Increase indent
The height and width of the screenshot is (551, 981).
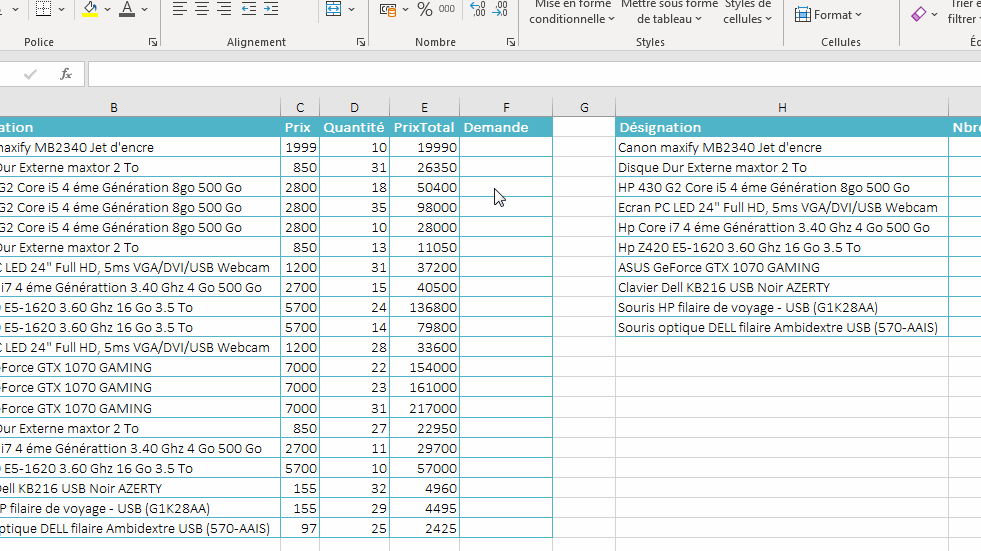point(271,9)
